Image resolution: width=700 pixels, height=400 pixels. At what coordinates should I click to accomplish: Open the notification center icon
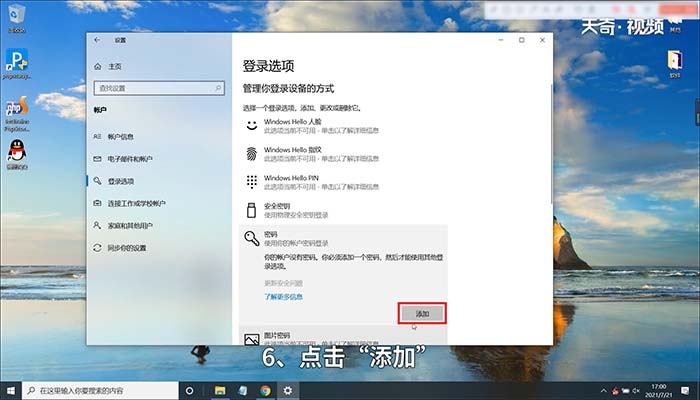tap(685, 391)
